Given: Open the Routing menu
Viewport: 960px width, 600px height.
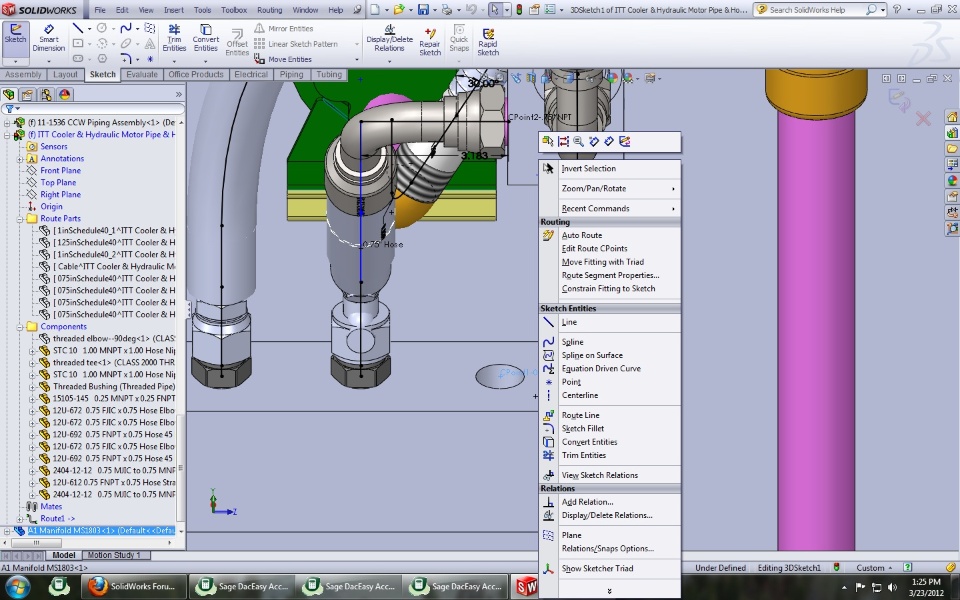Looking at the screenshot, I should point(269,10).
